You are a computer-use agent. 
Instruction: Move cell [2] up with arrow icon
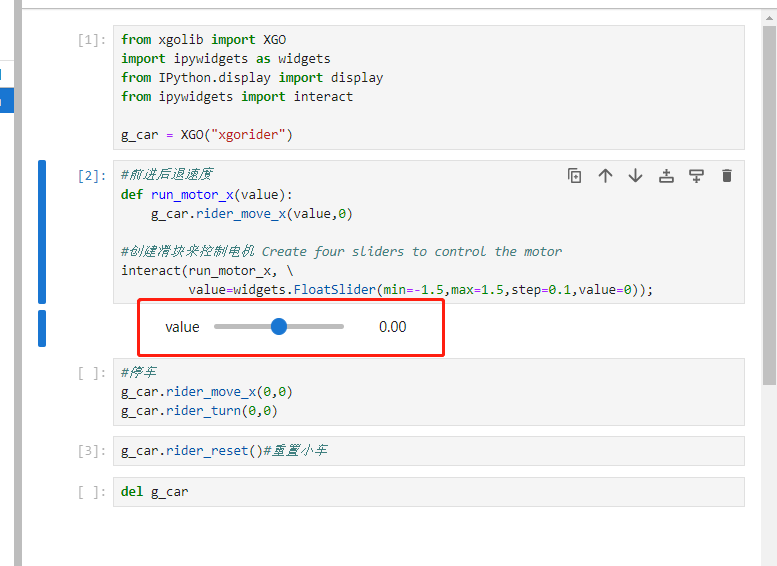(605, 175)
